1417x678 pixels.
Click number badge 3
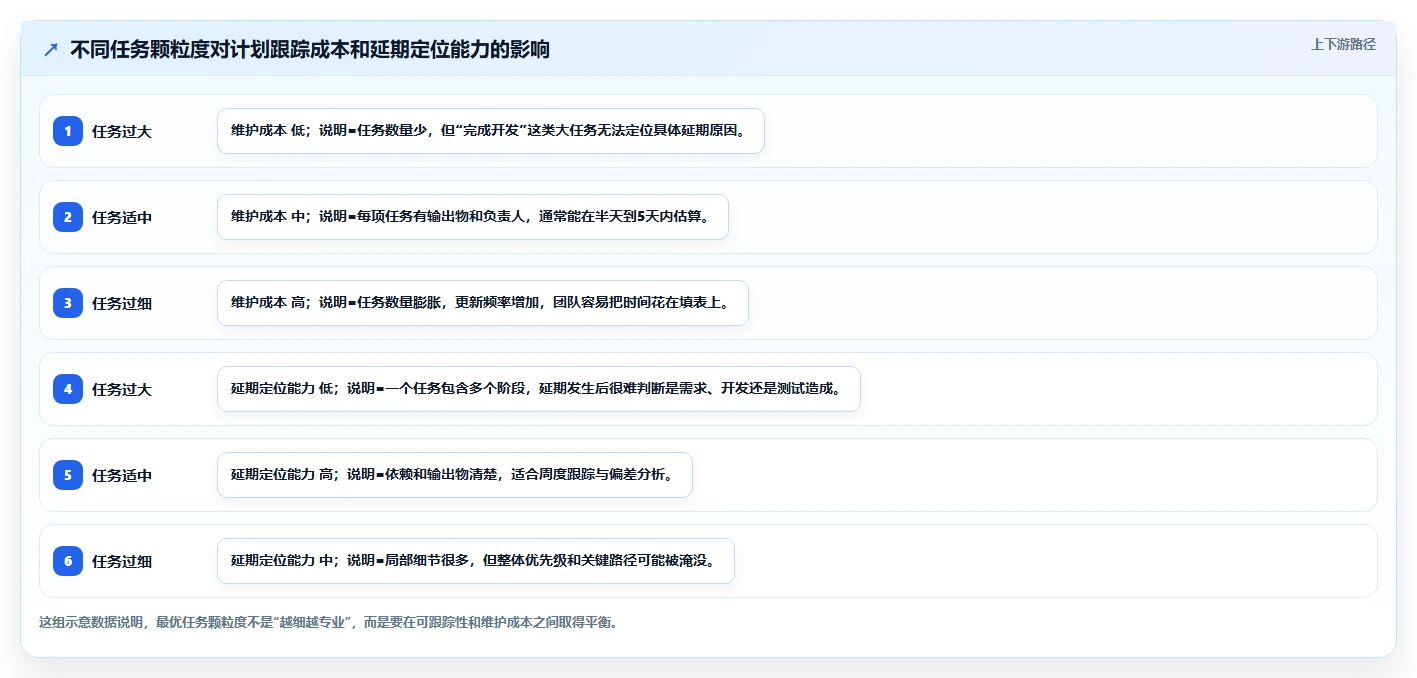tap(68, 303)
